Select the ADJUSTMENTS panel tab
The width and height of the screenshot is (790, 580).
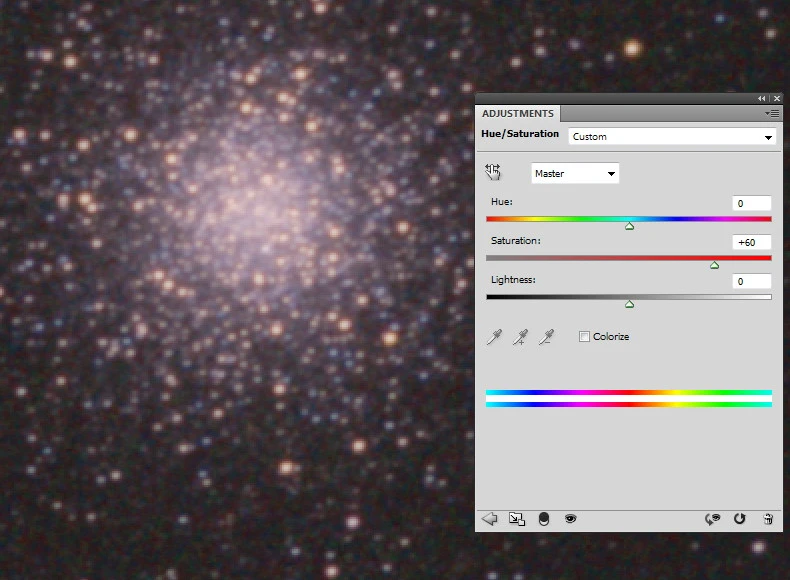tap(518, 114)
